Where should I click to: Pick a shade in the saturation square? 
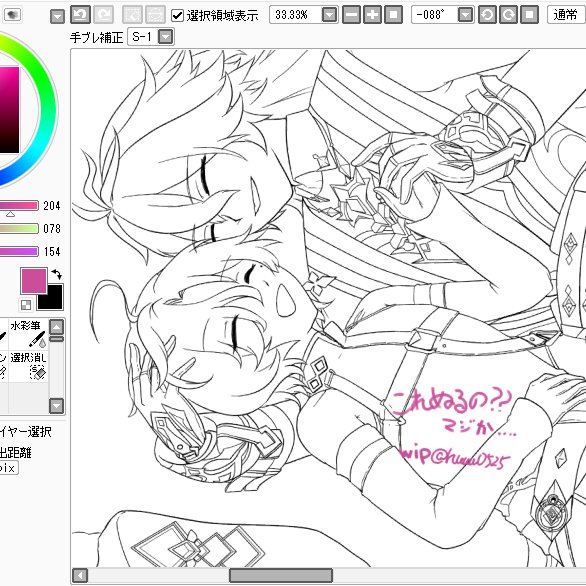[9, 110]
